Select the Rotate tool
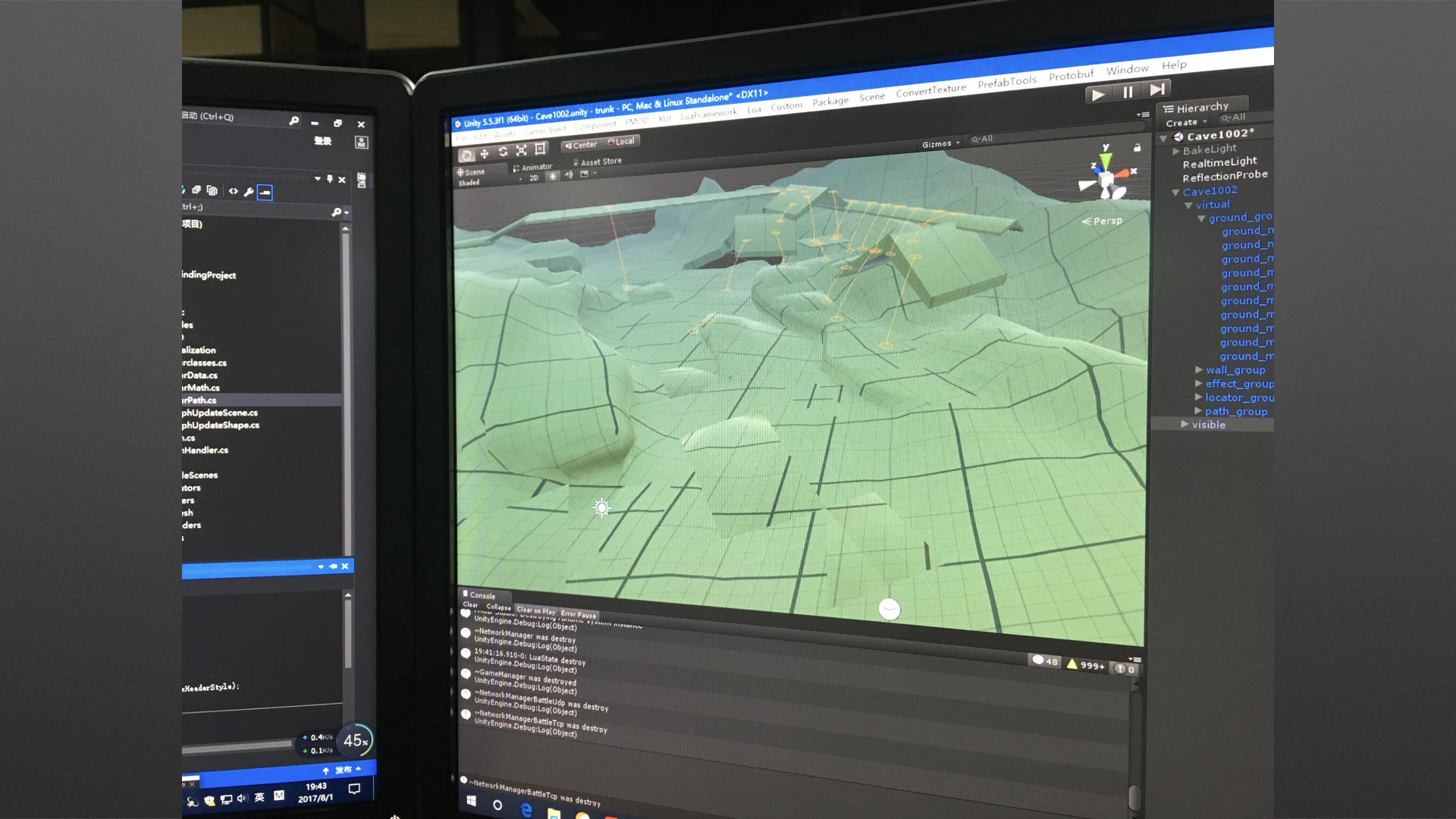The image size is (1456, 819). (x=503, y=152)
